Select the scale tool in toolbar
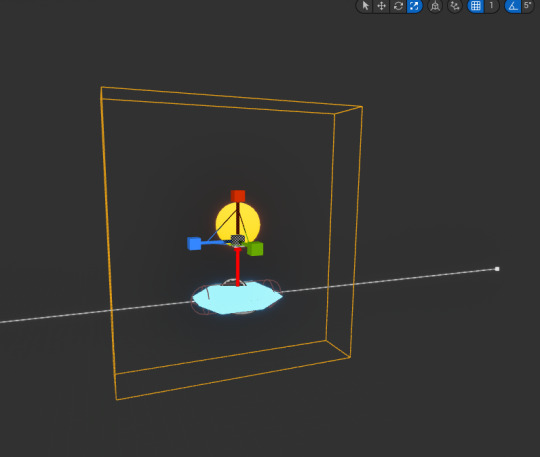The width and height of the screenshot is (540, 457). (414, 6)
